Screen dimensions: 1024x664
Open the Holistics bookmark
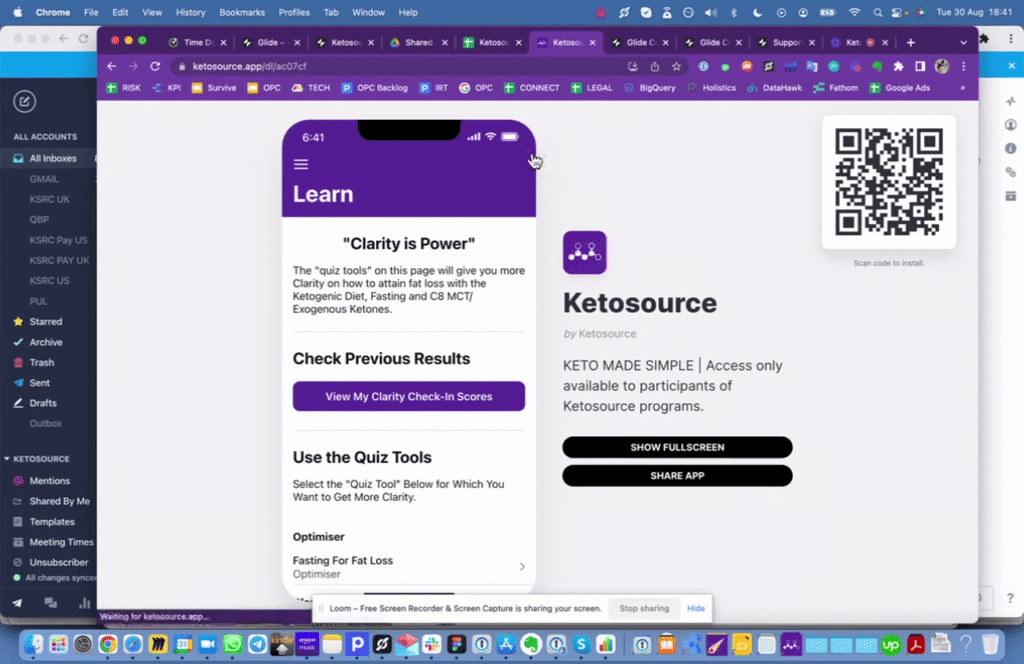(x=712, y=87)
